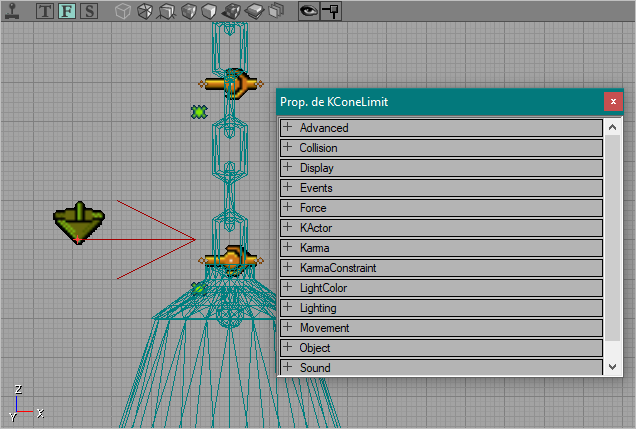Click the lighting-only flat plane mode icon

click(x=255, y=11)
